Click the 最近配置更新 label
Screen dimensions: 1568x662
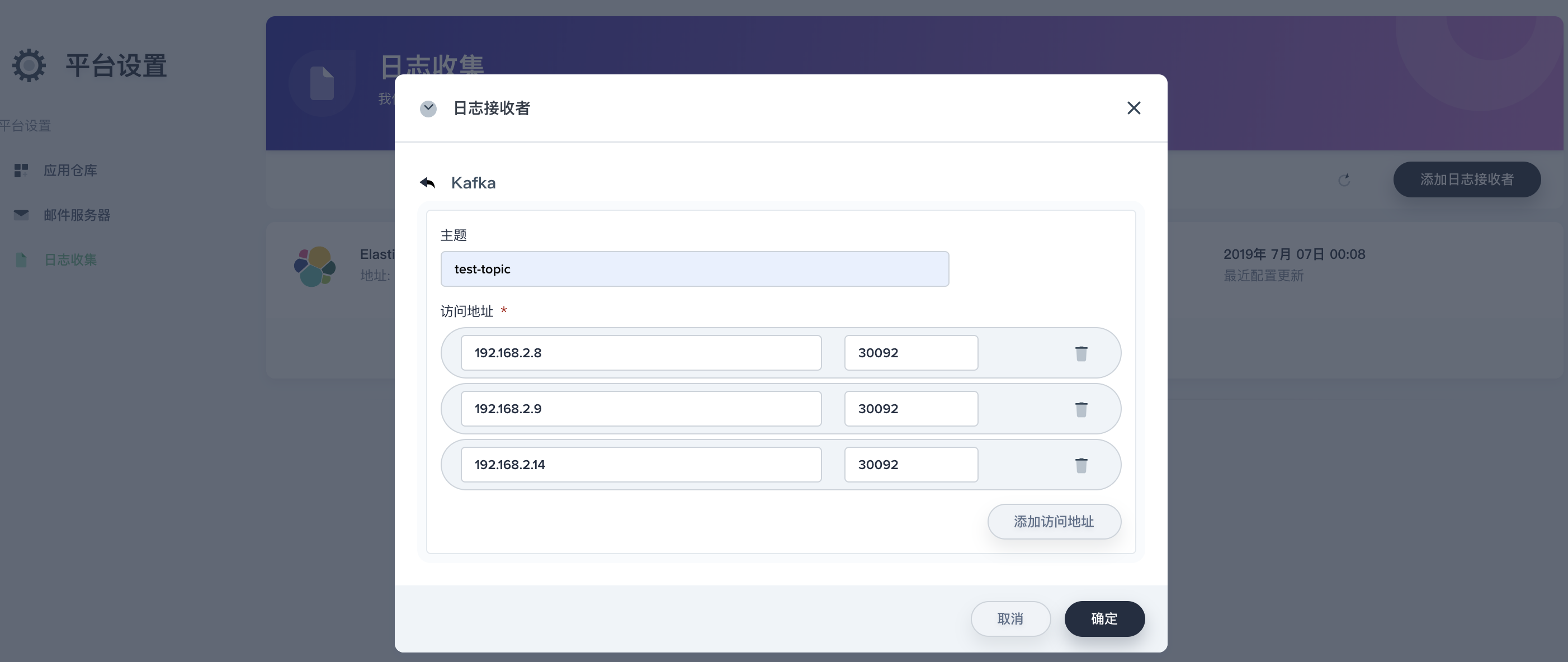click(1264, 276)
